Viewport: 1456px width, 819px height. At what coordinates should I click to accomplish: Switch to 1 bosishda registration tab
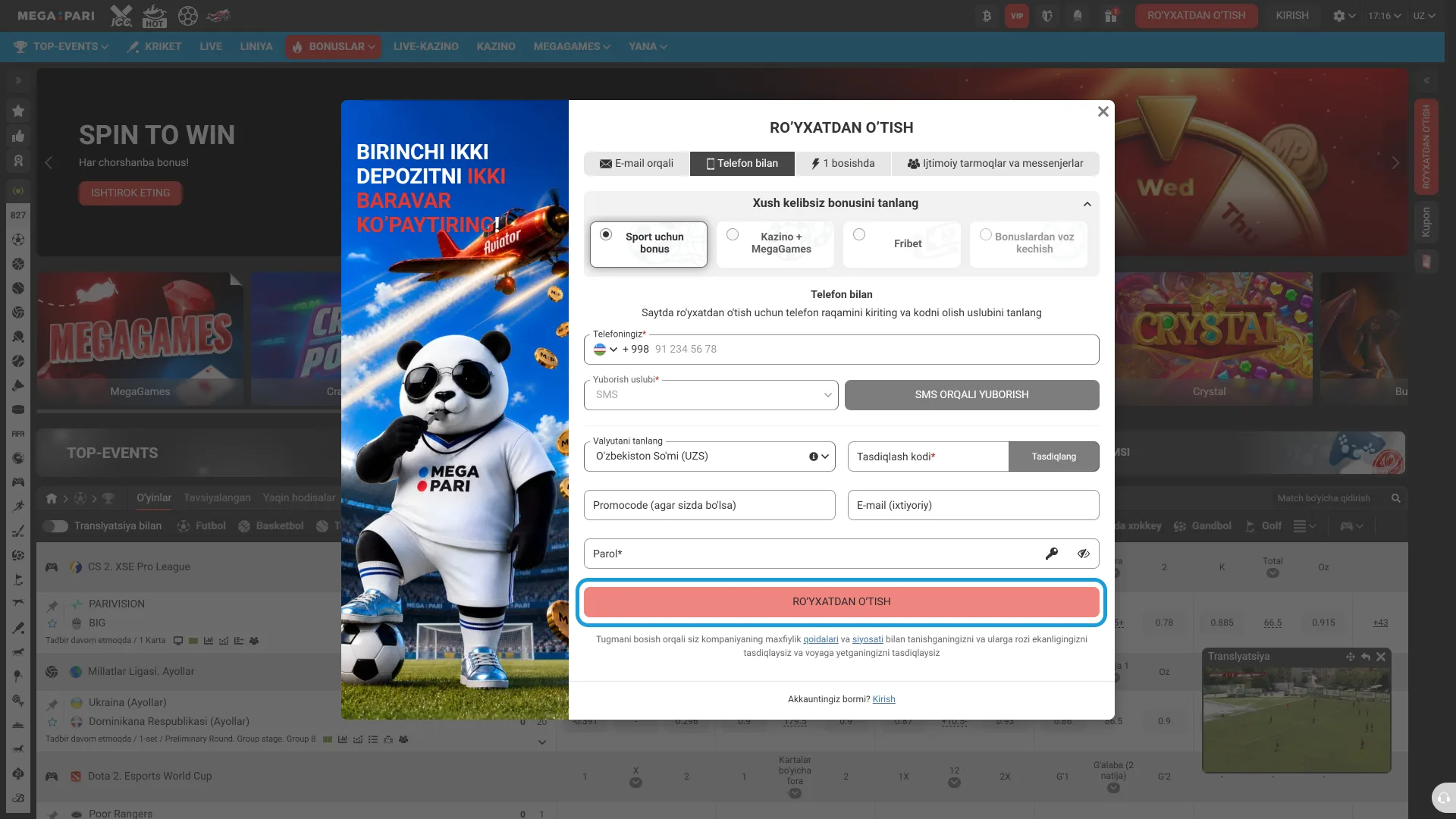843,164
